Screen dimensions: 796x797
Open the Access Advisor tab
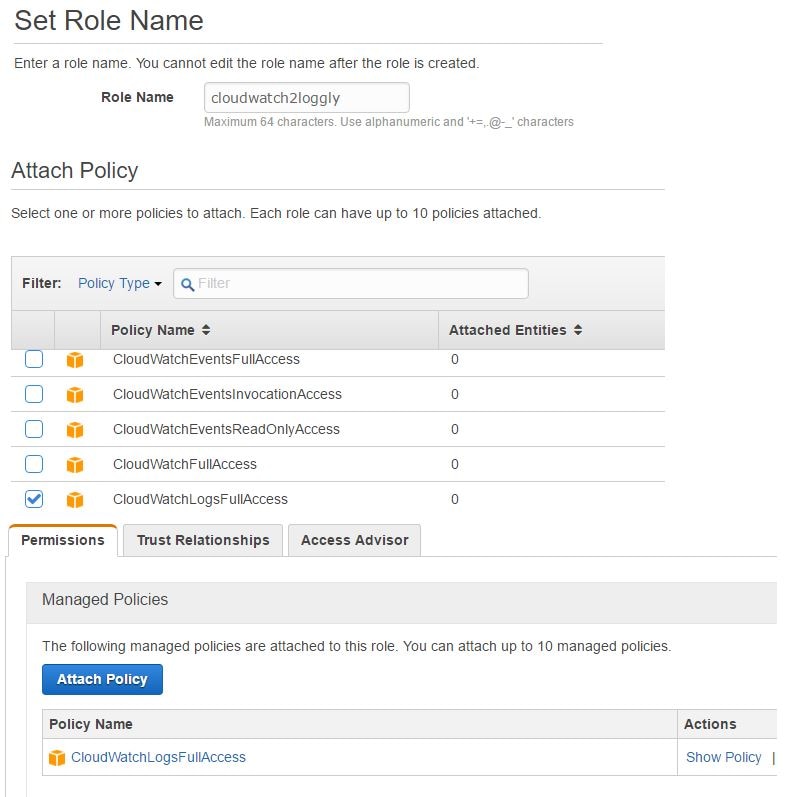click(354, 540)
